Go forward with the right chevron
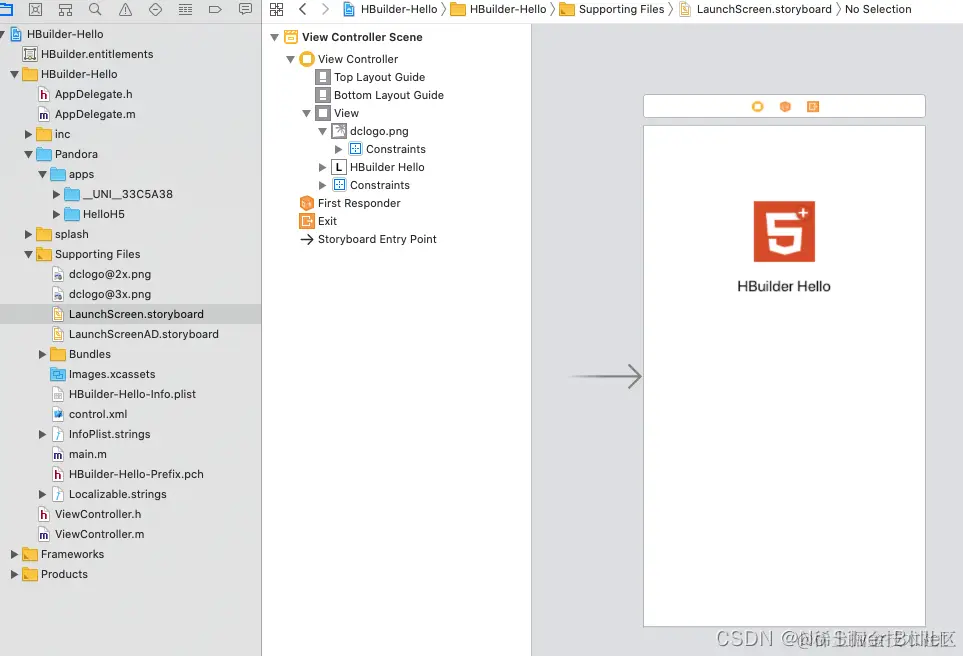Image resolution: width=963 pixels, height=656 pixels. 326,9
